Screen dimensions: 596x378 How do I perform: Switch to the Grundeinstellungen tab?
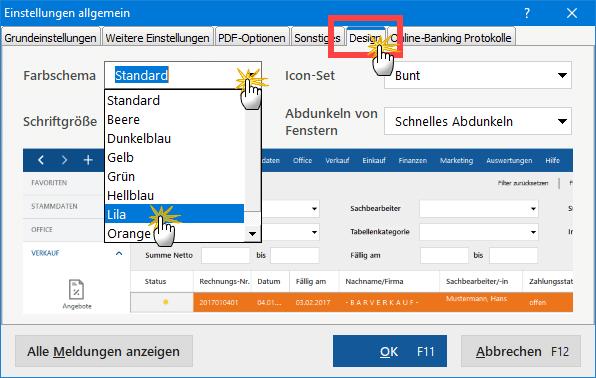click(x=51, y=38)
